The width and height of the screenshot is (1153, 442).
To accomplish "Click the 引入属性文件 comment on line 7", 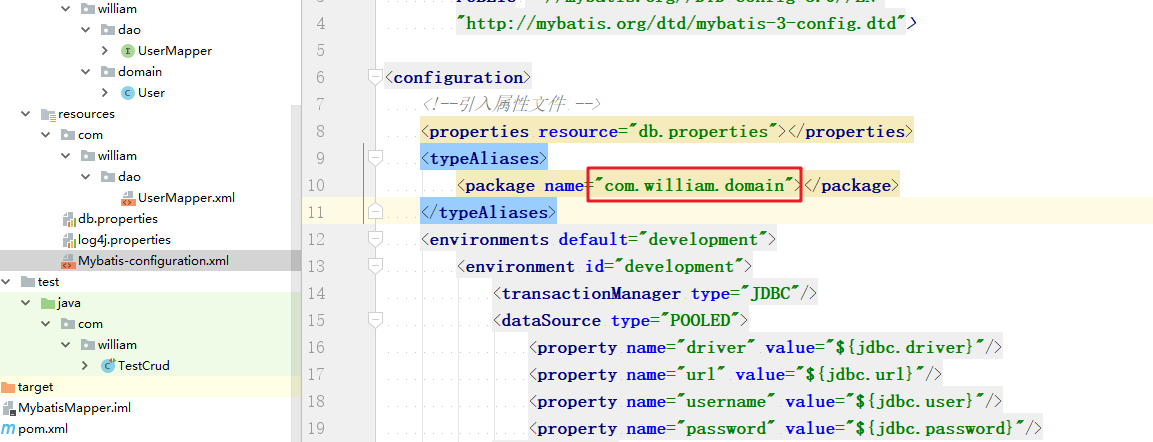I will point(513,104).
